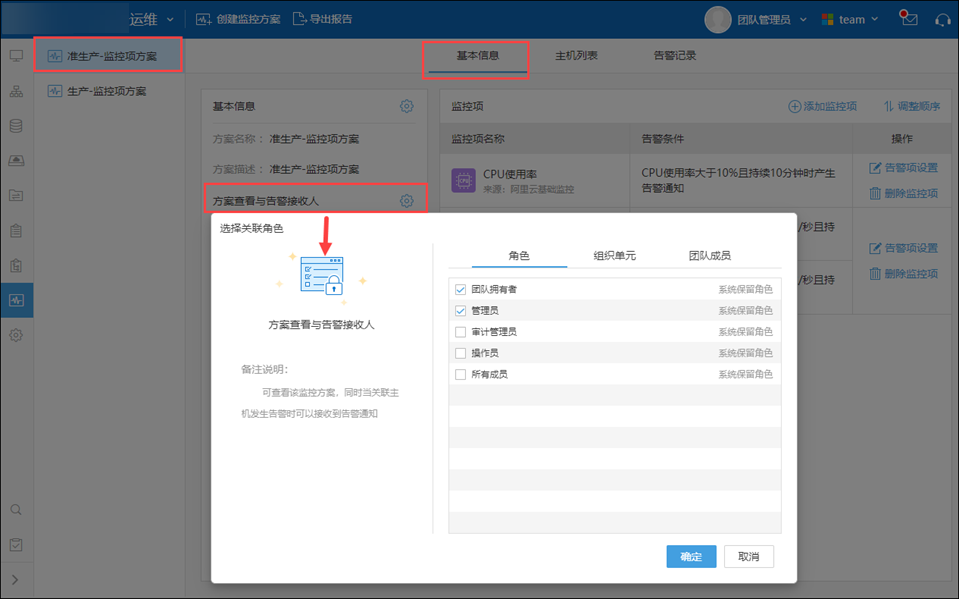Check the 所有成员 role checkbox

pos(460,374)
